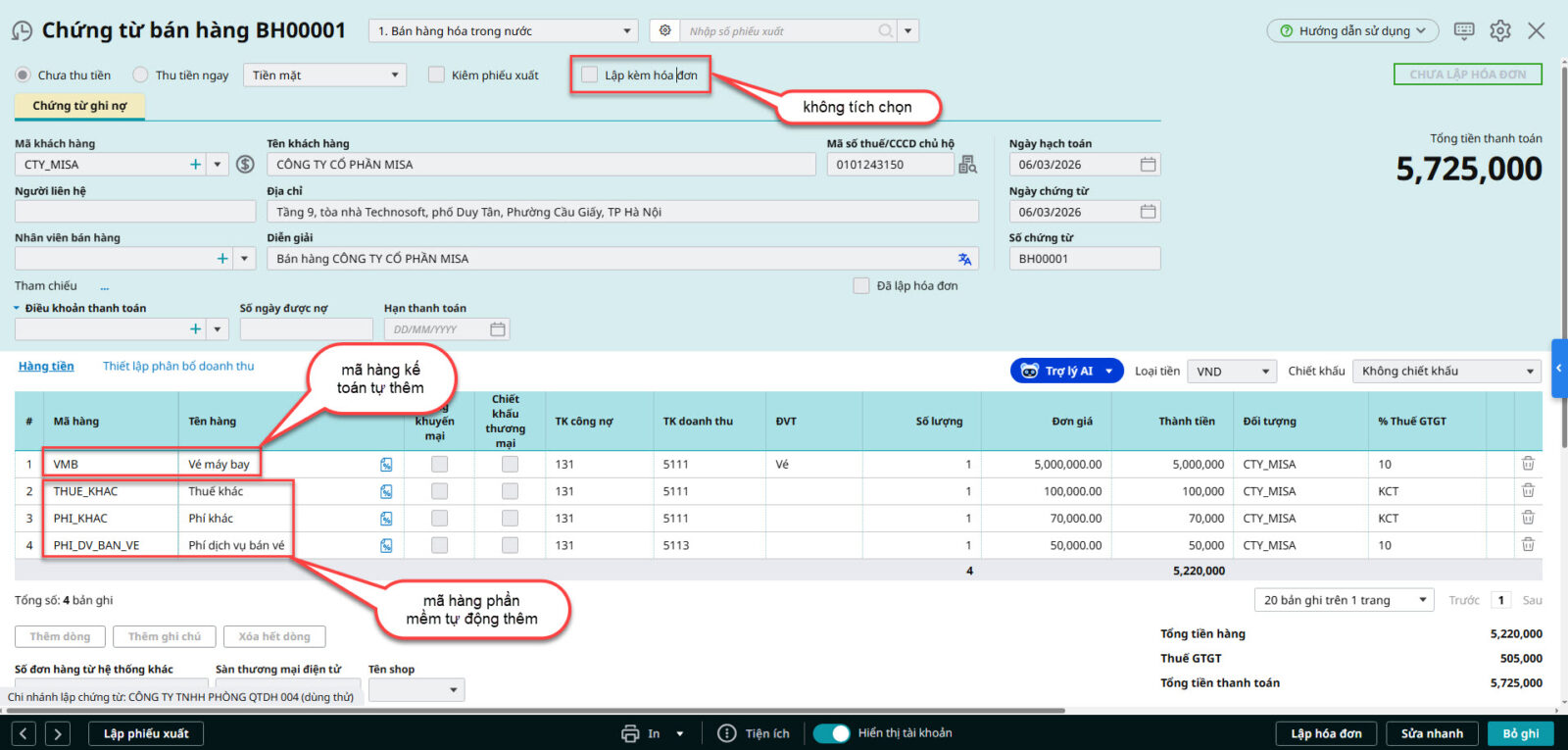The width and height of the screenshot is (1568, 750).
Task: Open the sales type dropdown Bán hàng hóa trong nước
Action: point(504,31)
